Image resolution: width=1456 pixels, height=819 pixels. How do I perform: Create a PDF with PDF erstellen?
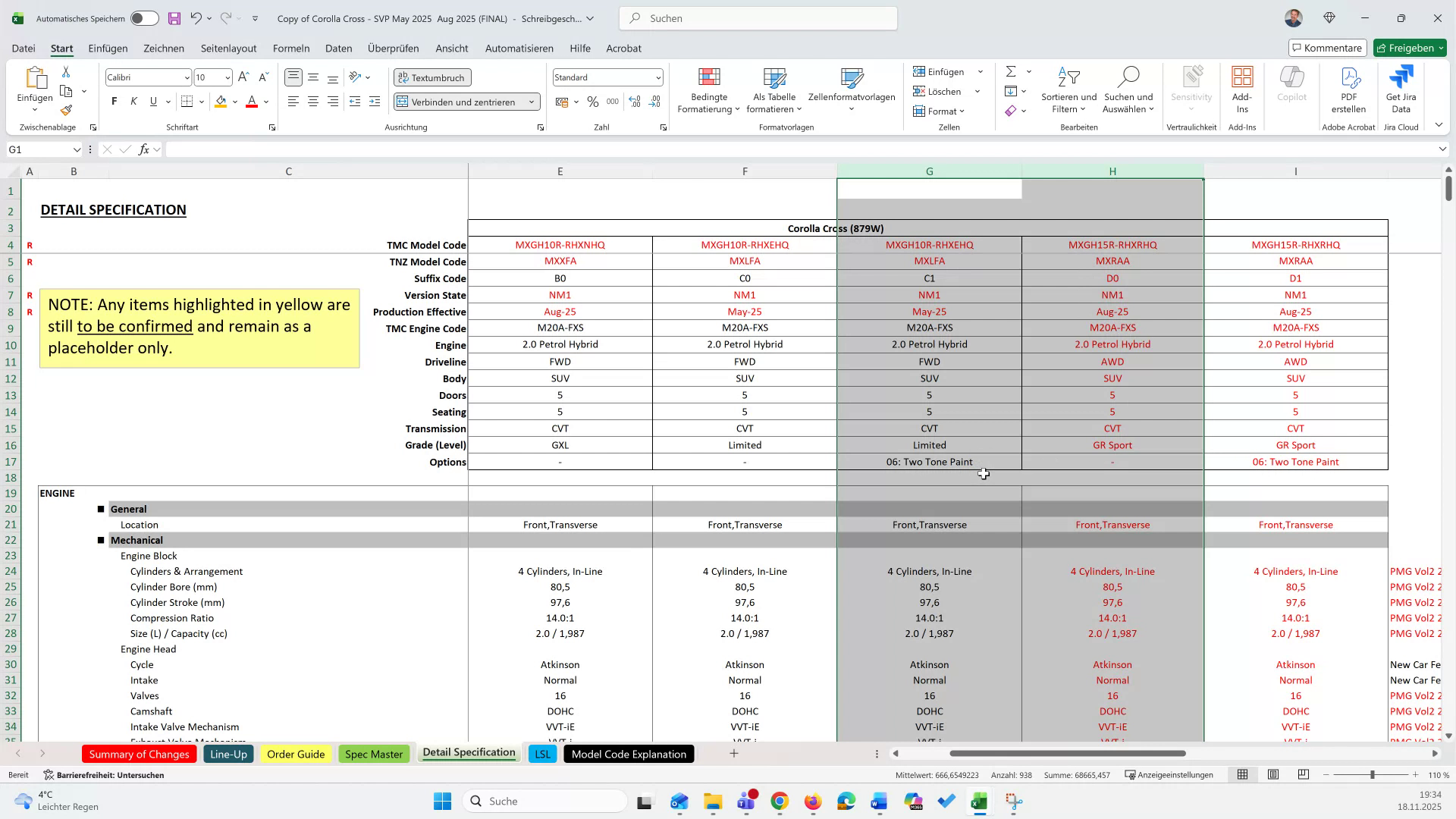click(1348, 87)
